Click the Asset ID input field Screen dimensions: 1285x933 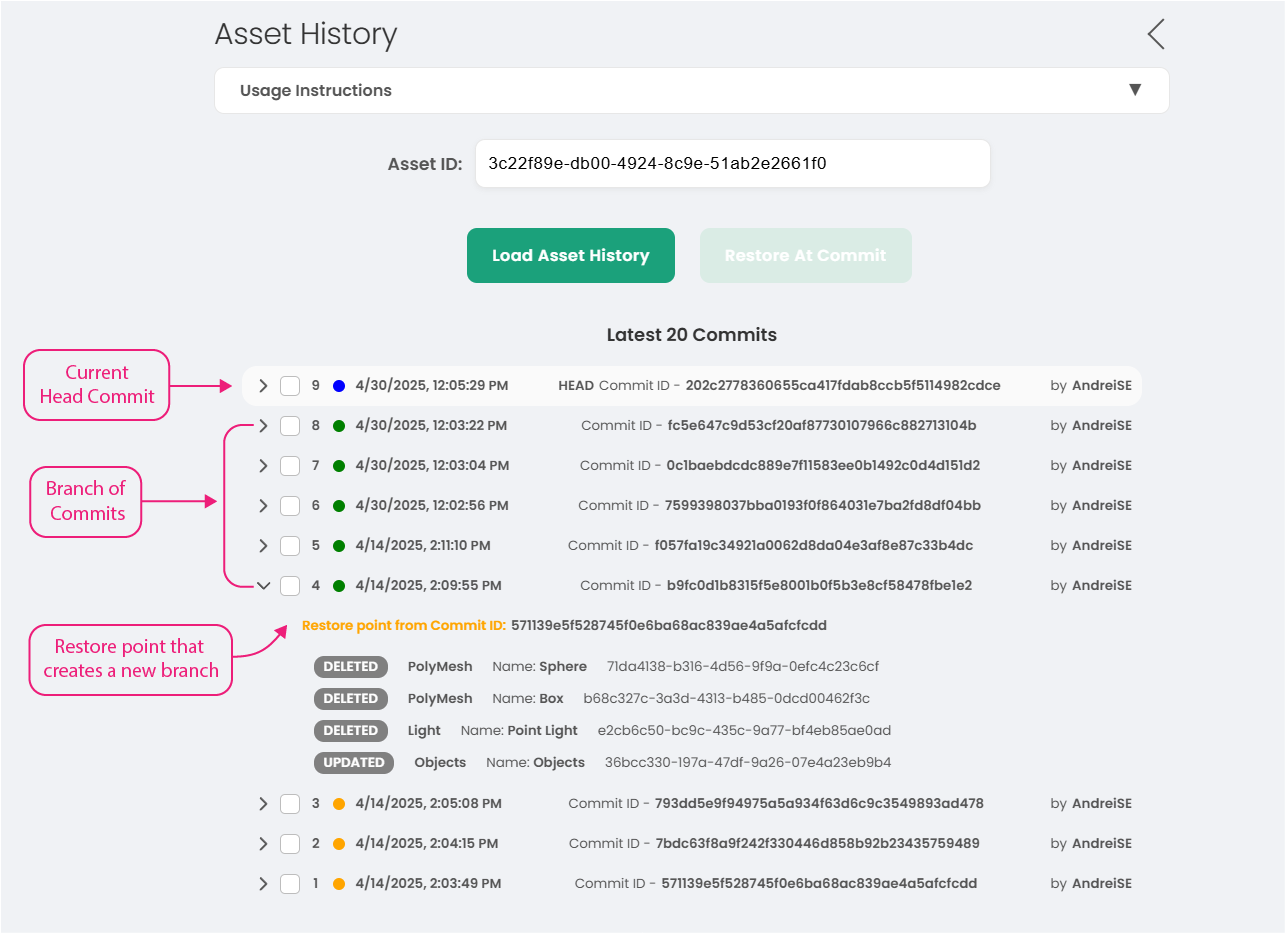point(732,164)
